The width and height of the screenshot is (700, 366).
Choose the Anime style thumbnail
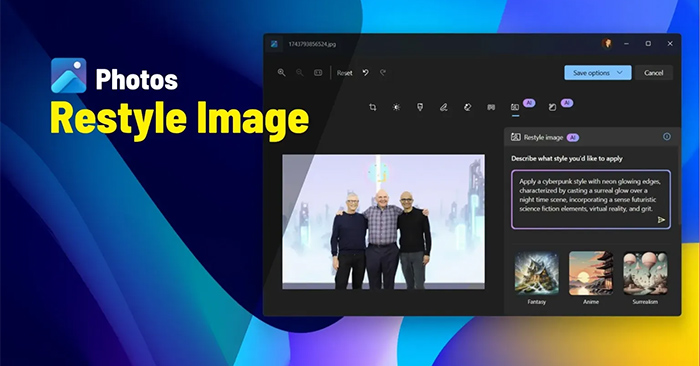tap(591, 273)
